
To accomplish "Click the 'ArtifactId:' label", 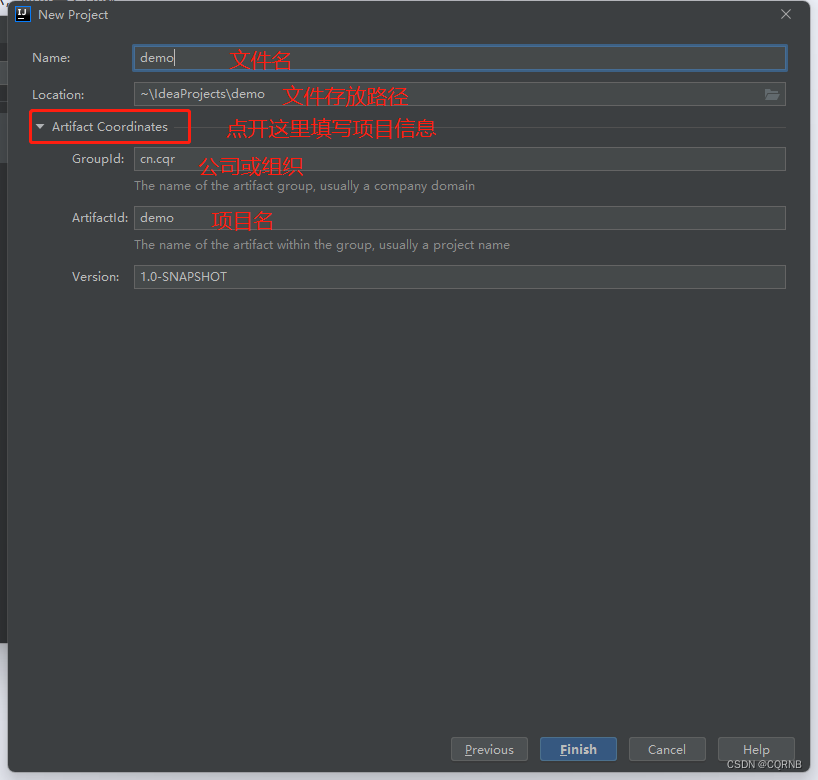I will pyautogui.click(x=100, y=218).
